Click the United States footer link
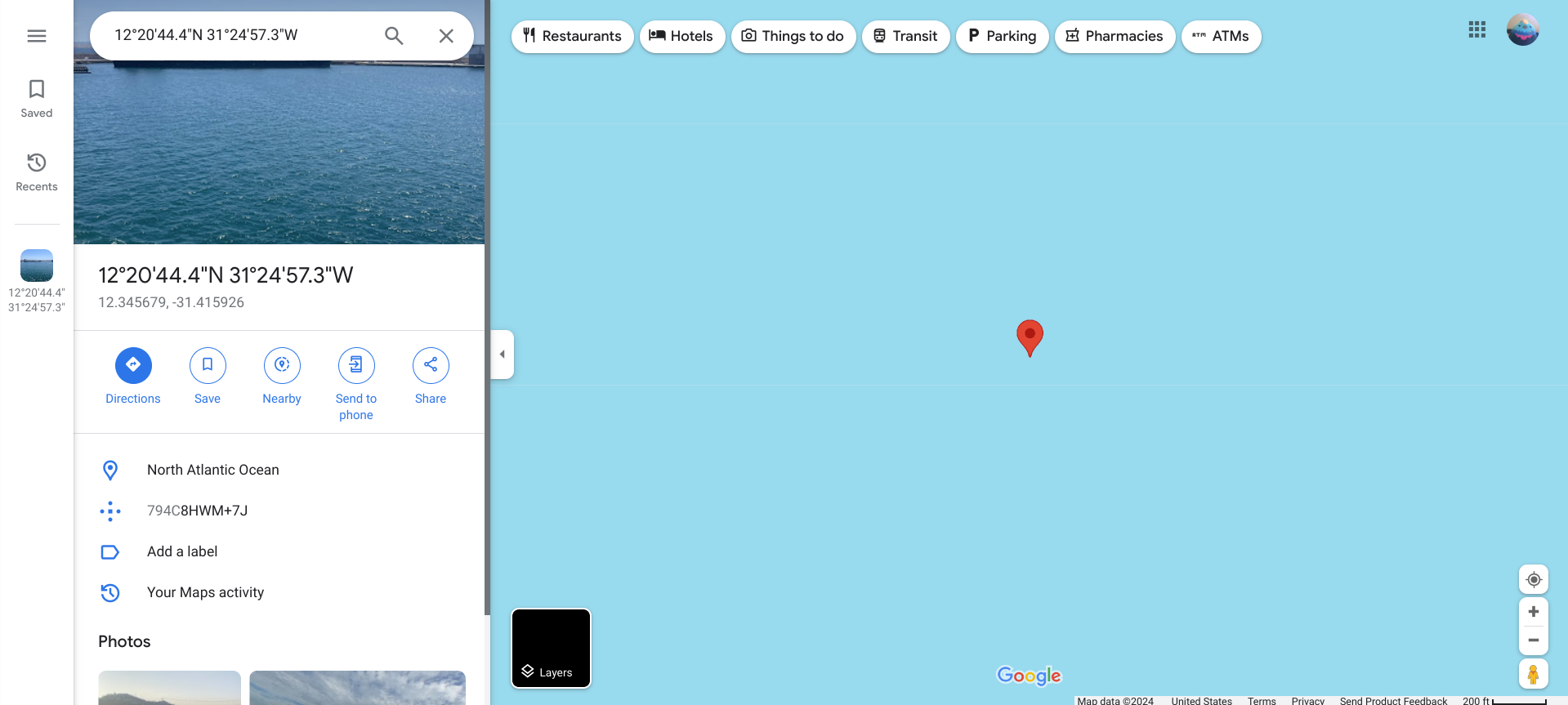Screen dimensions: 1568x705 click(x=1201, y=700)
